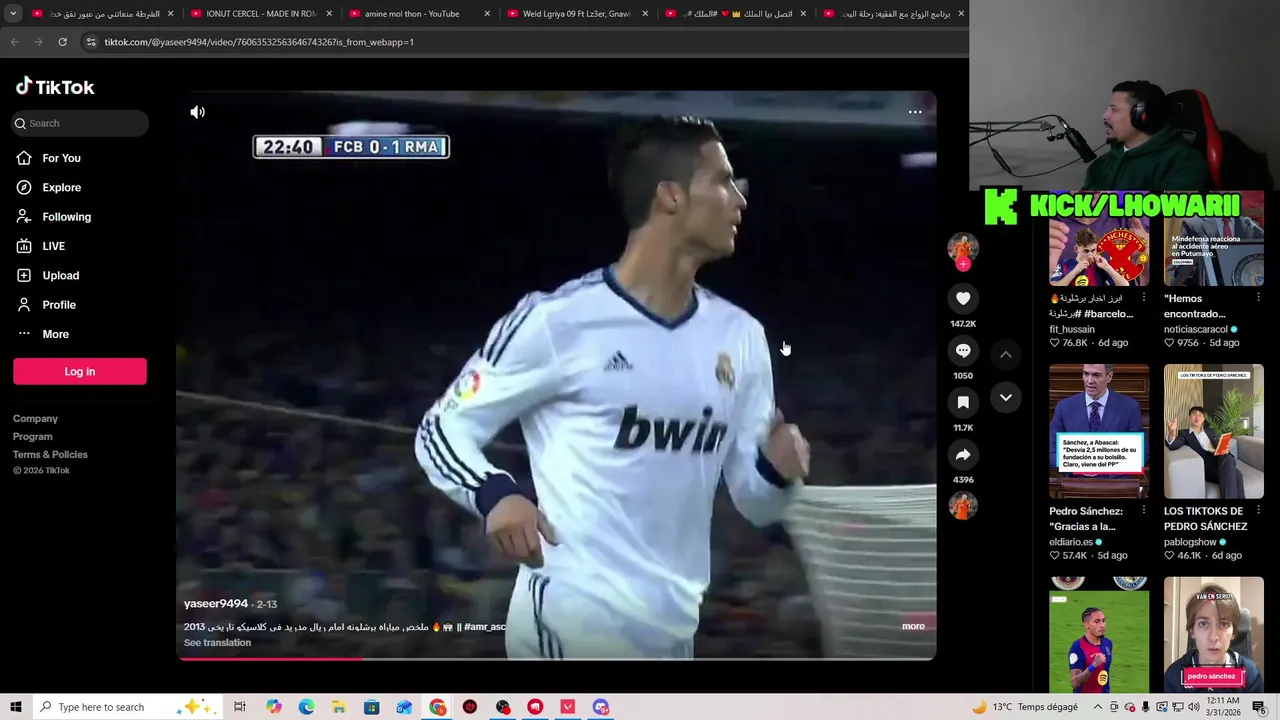Expand the caption with 'more'
The height and width of the screenshot is (720, 1280).
tap(913, 626)
